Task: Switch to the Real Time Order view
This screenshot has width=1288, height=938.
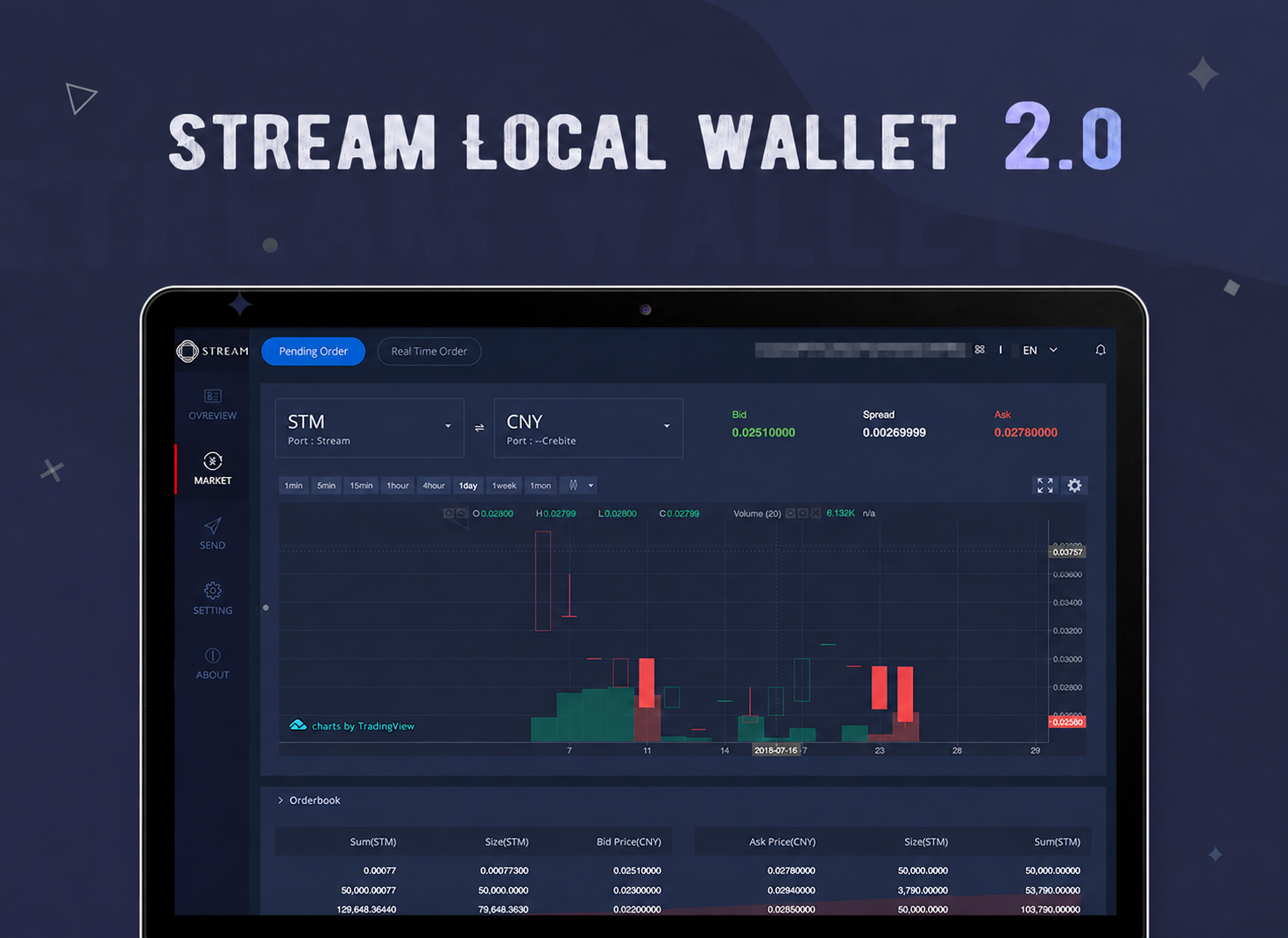Action: click(429, 352)
